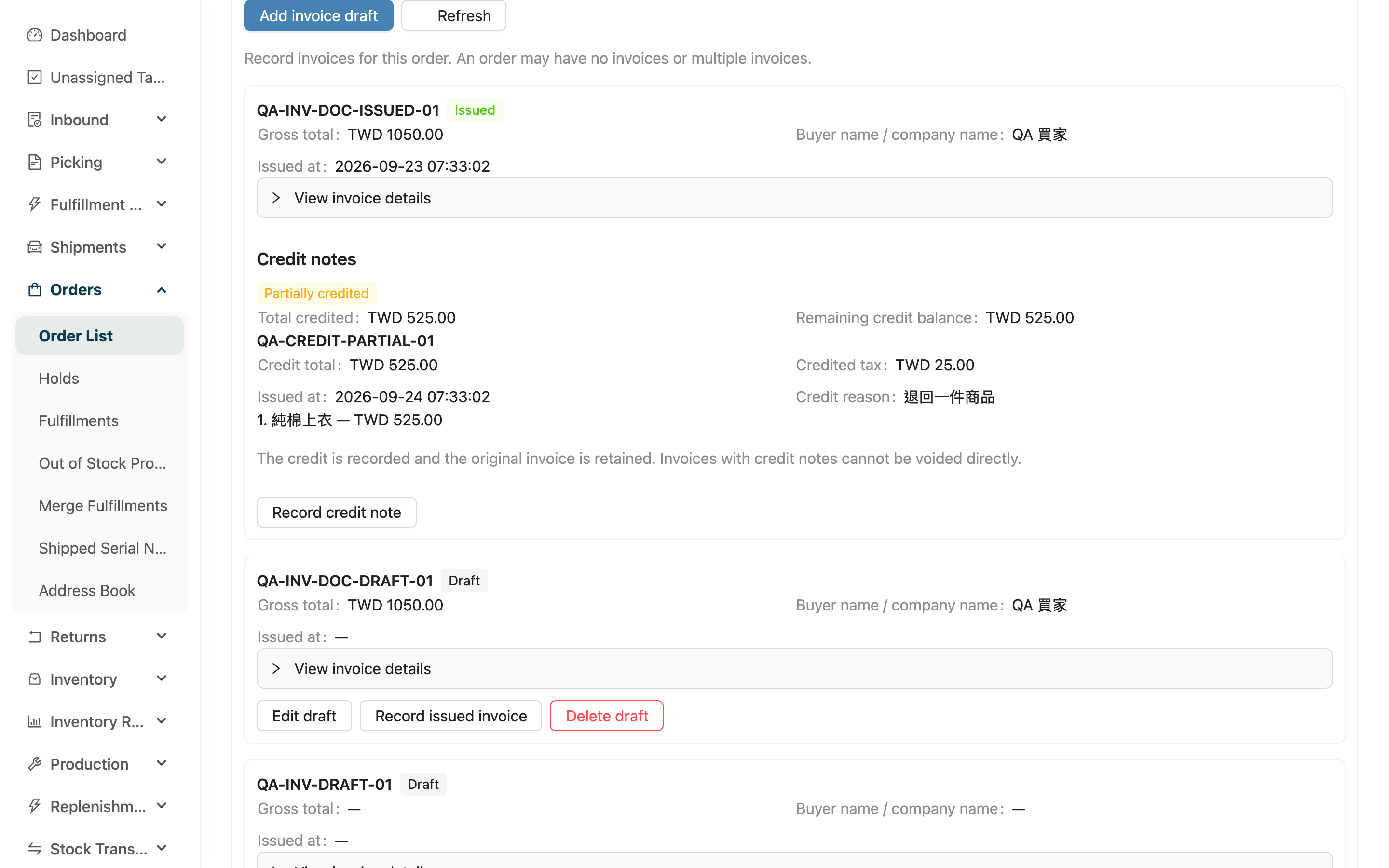This screenshot has height=868, width=1389.
Task: Click Record credit note button
Action: pyautogui.click(x=336, y=512)
